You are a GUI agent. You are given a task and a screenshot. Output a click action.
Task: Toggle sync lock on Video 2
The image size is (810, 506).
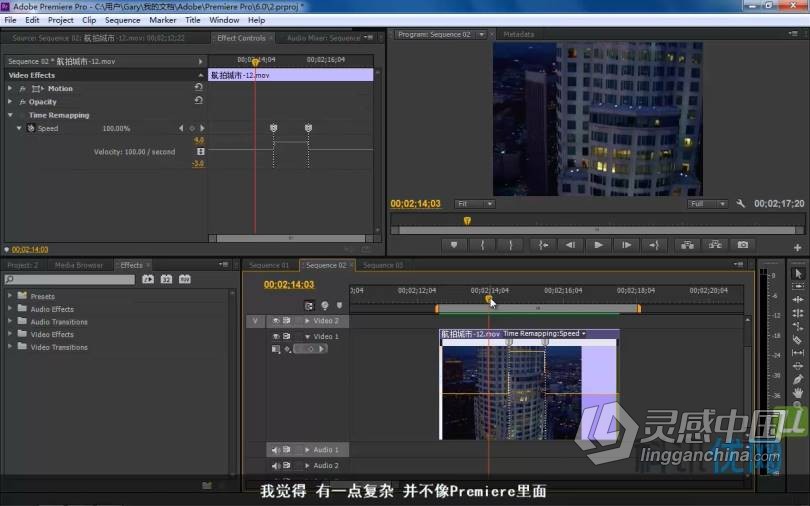point(286,321)
